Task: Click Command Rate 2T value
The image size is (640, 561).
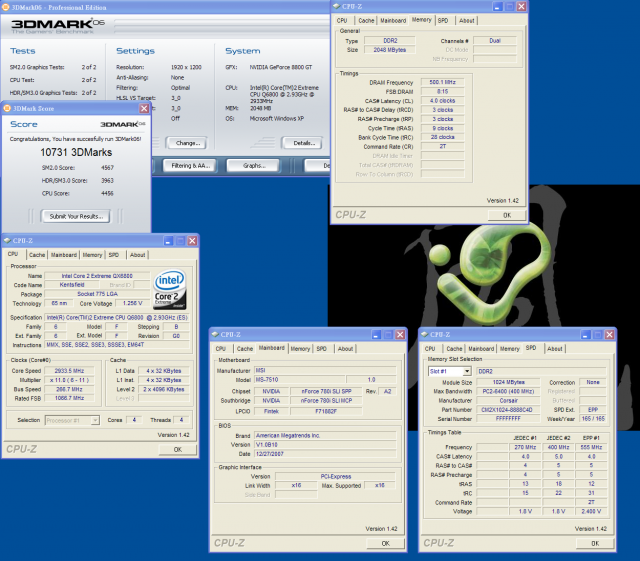Action: click(x=442, y=146)
